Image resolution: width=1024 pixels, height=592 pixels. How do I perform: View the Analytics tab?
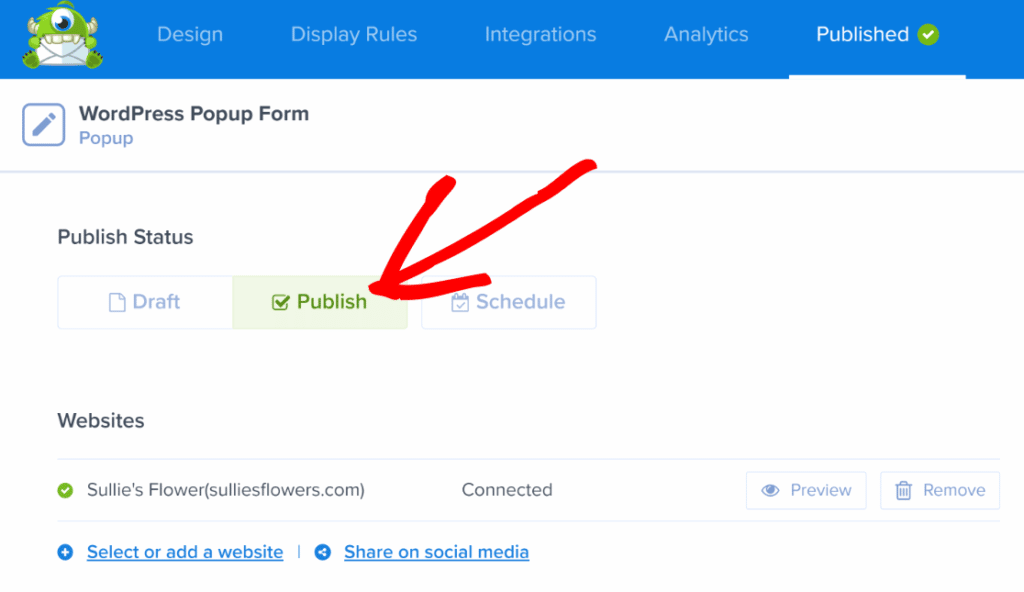(x=706, y=33)
